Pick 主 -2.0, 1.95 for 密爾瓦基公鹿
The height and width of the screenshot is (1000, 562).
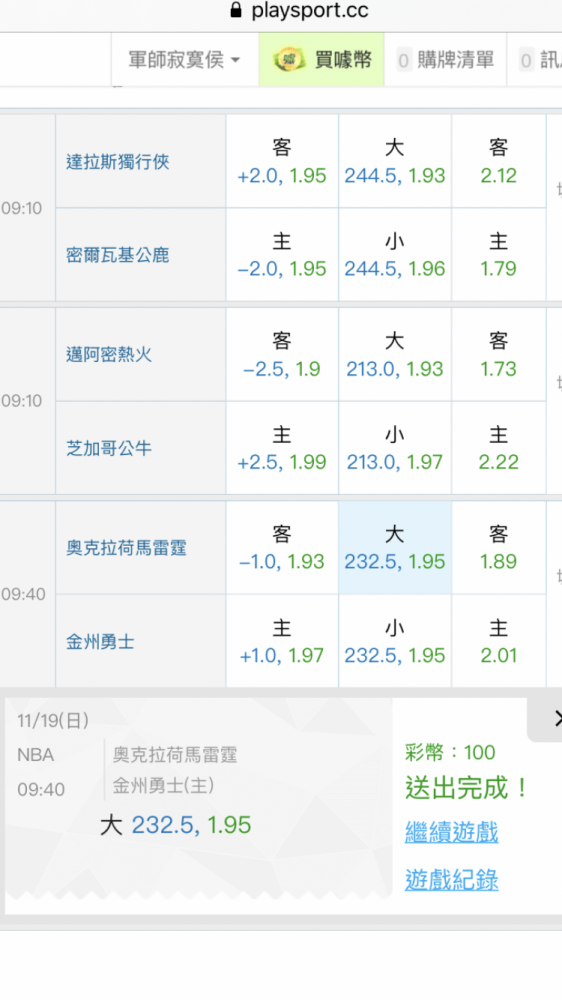(282, 254)
